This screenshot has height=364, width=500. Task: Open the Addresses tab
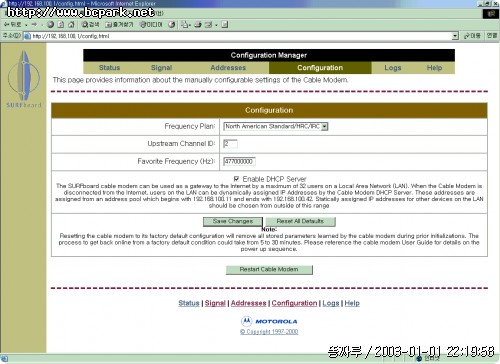click(x=228, y=68)
